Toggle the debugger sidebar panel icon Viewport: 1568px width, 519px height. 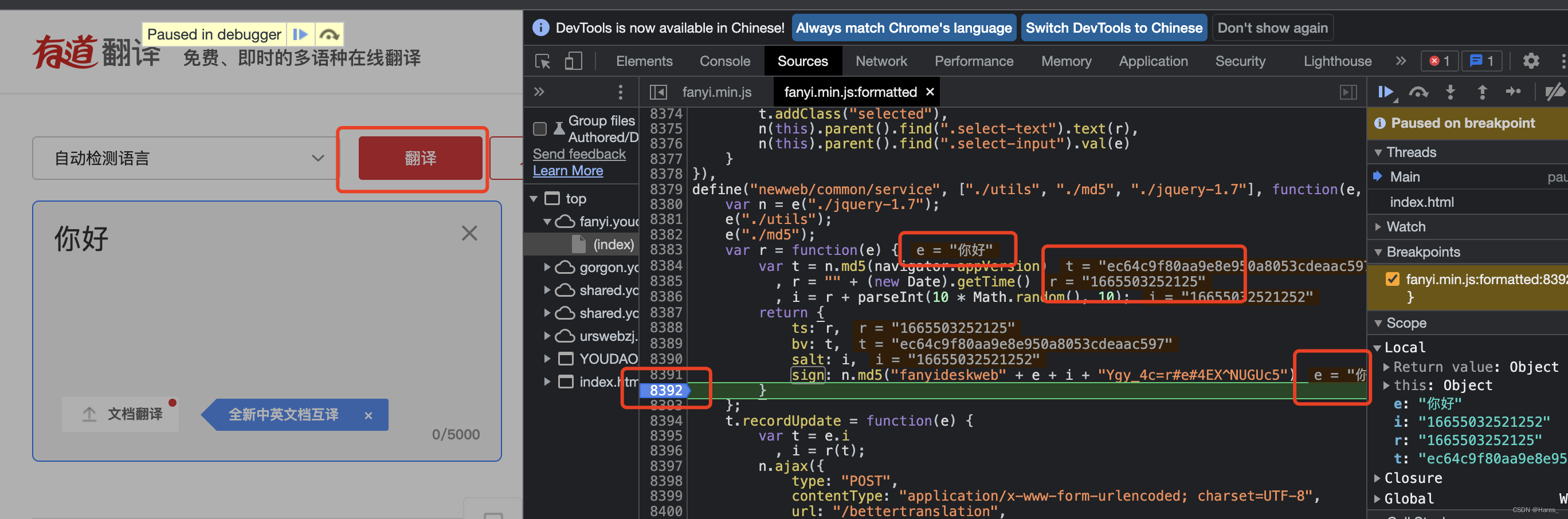[1349, 92]
